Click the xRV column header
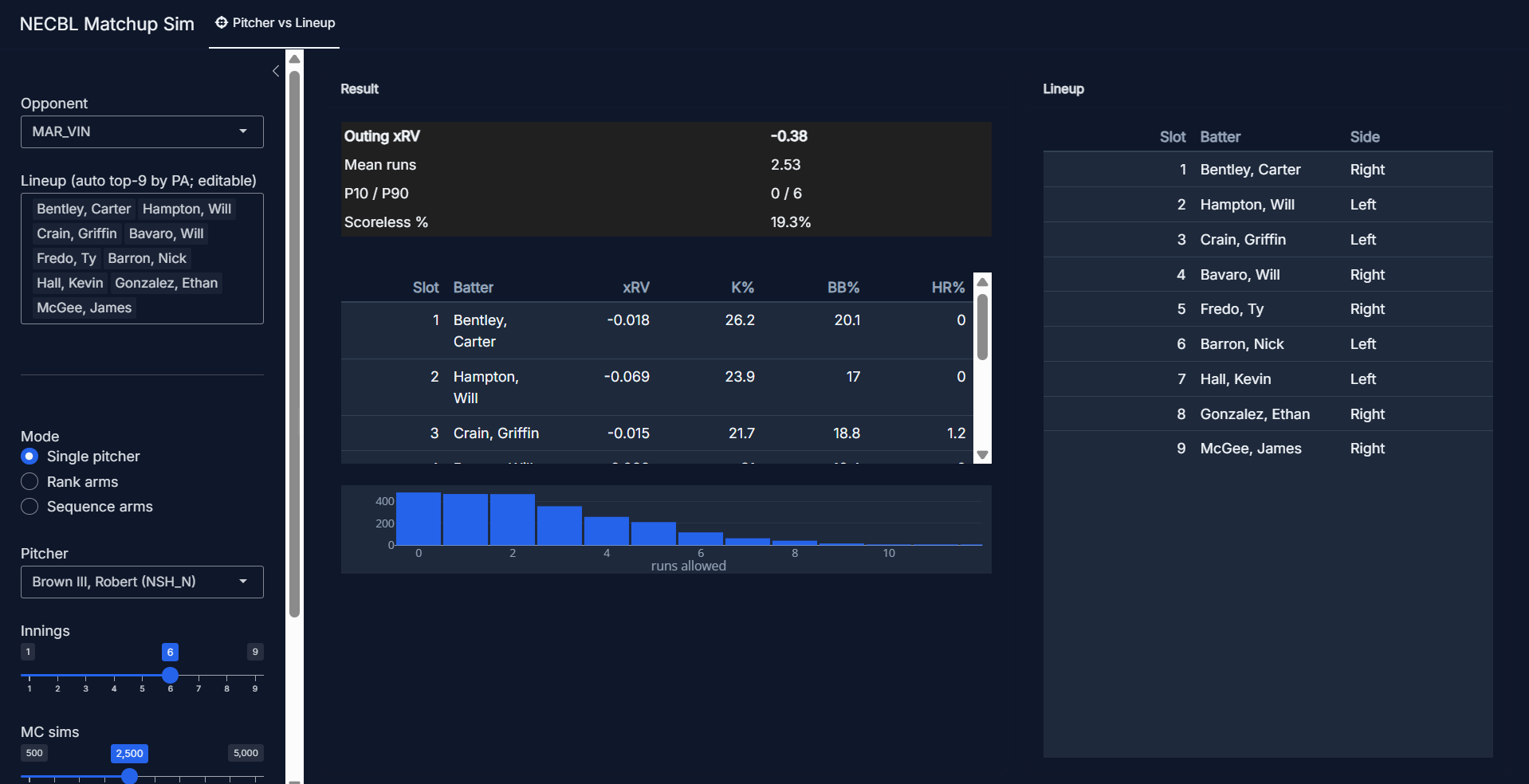The height and width of the screenshot is (784, 1529). click(635, 288)
